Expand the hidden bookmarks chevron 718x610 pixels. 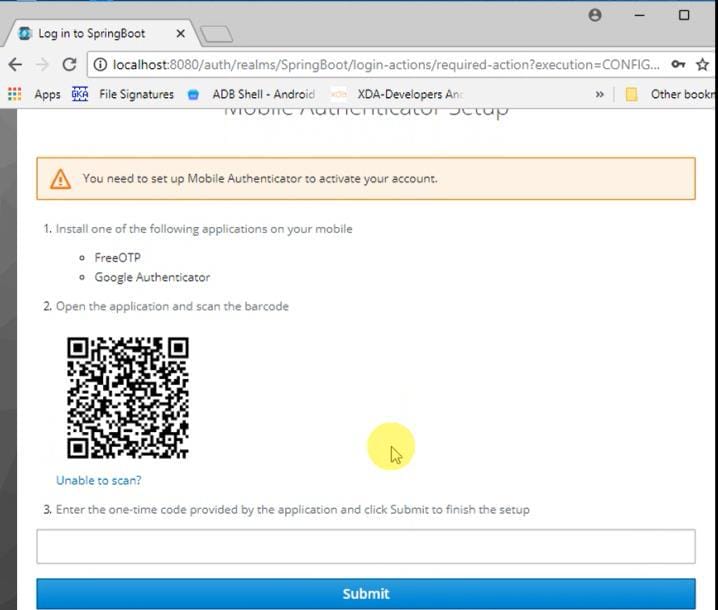(599, 94)
